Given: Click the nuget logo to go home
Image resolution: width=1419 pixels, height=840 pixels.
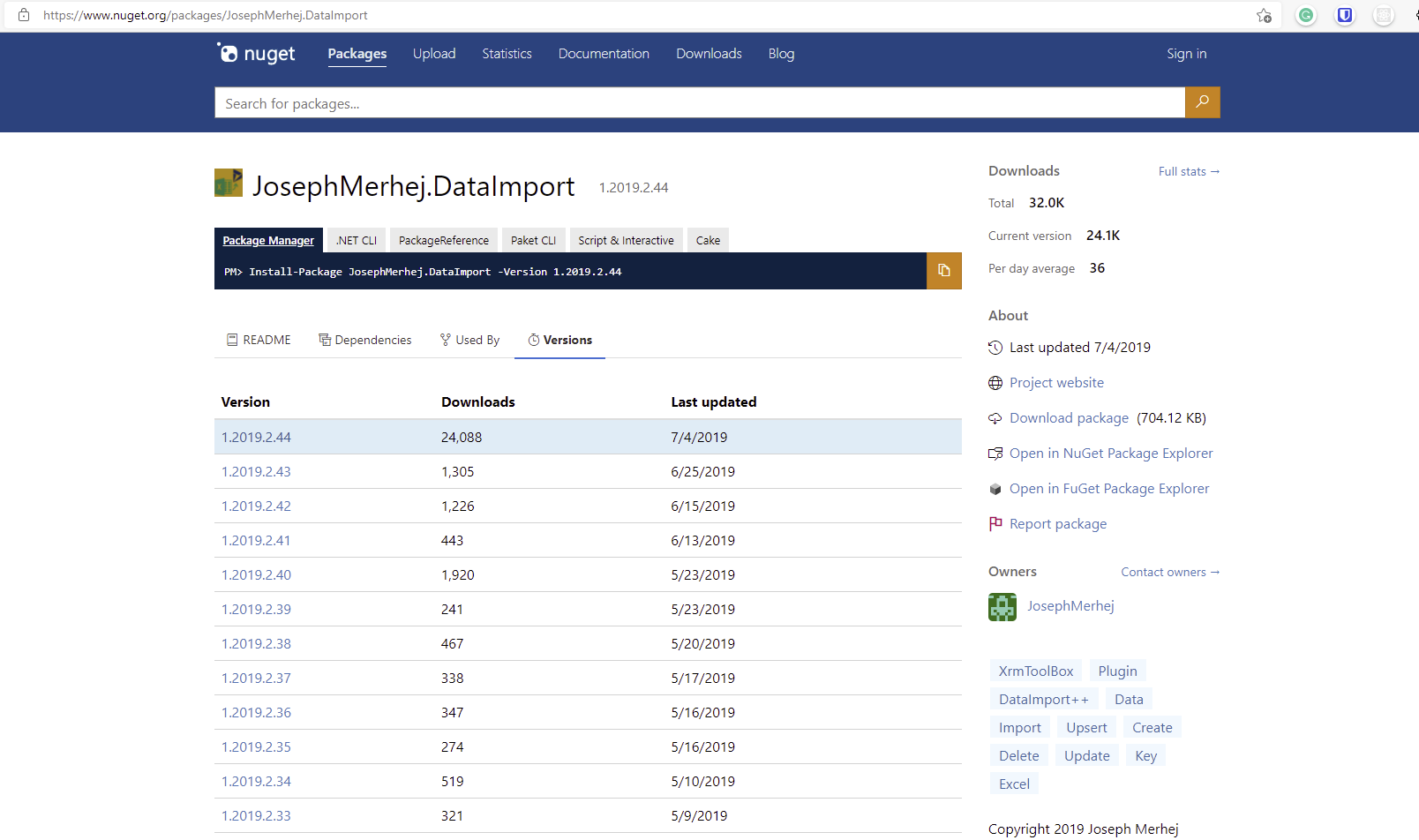Looking at the screenshot, I should [256, 53].
